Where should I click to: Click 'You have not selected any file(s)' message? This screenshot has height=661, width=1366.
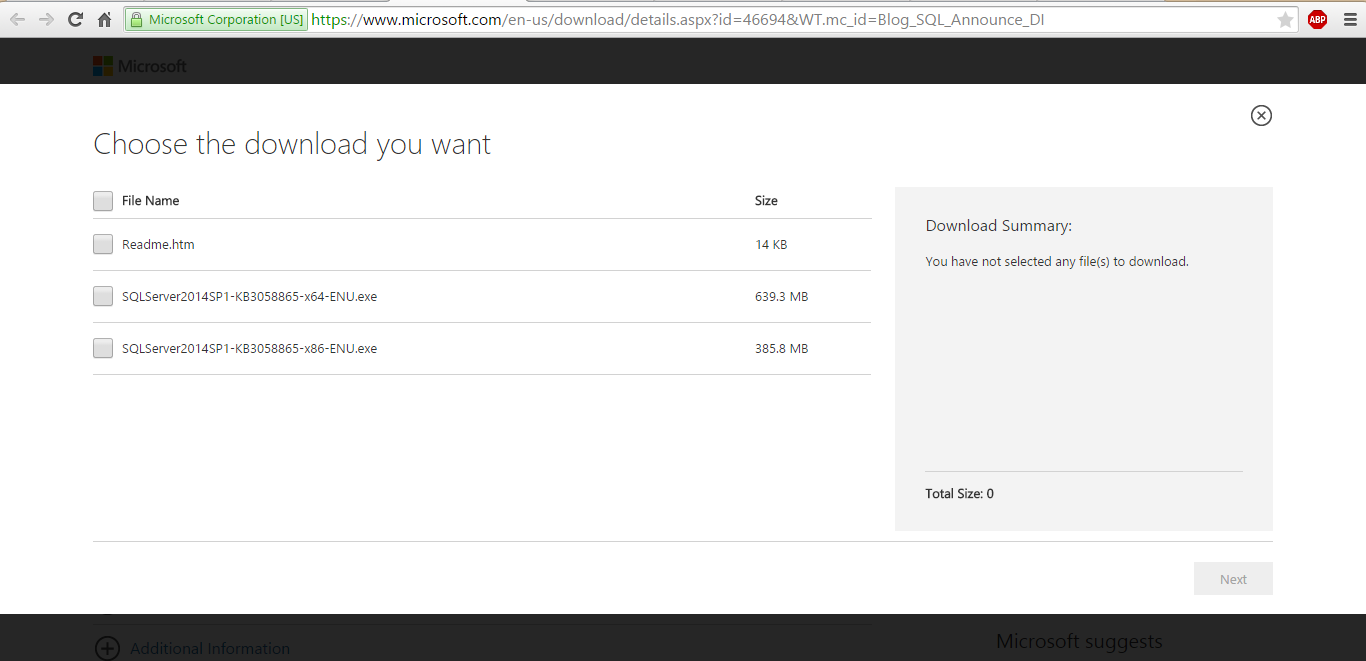pos(1057,262)
